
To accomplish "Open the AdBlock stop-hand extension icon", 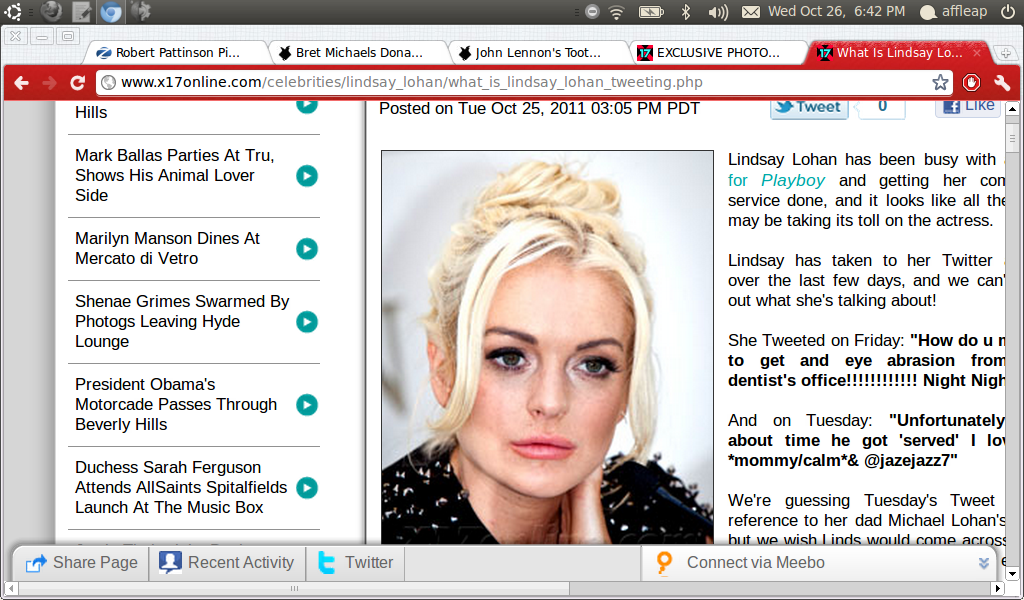I will coord(972,82).
